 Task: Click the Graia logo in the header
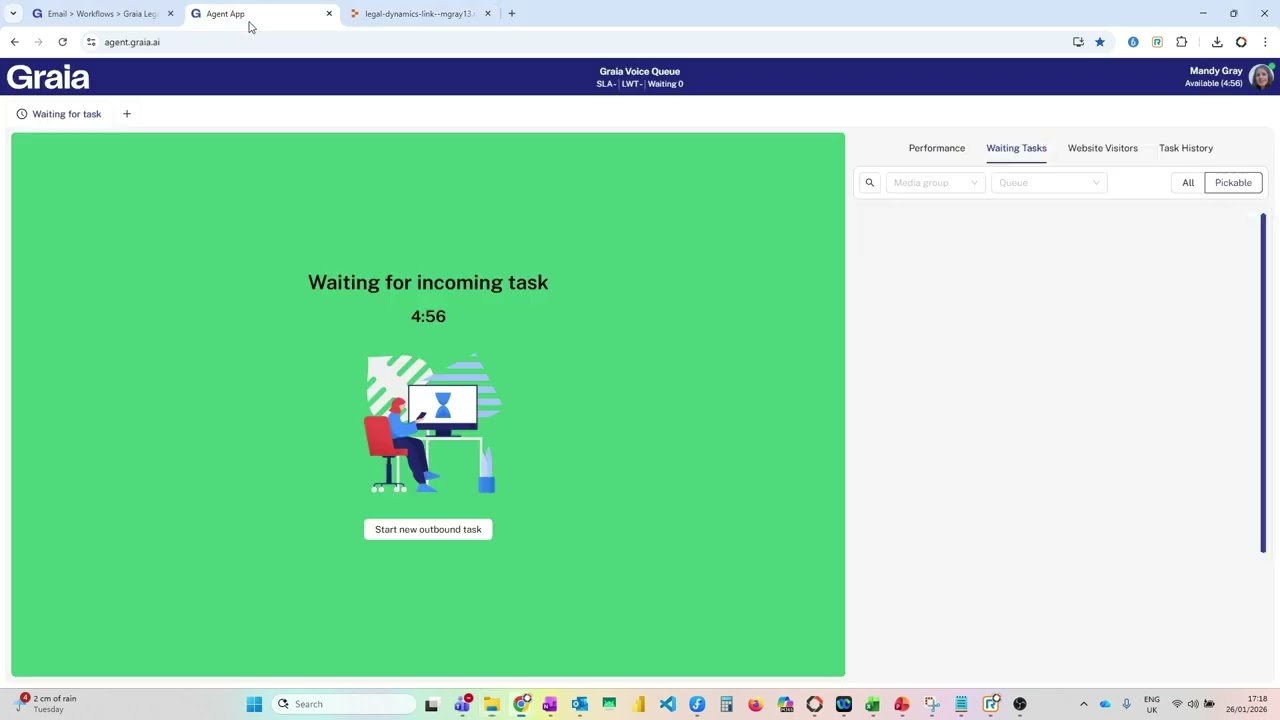click(48, 77)
